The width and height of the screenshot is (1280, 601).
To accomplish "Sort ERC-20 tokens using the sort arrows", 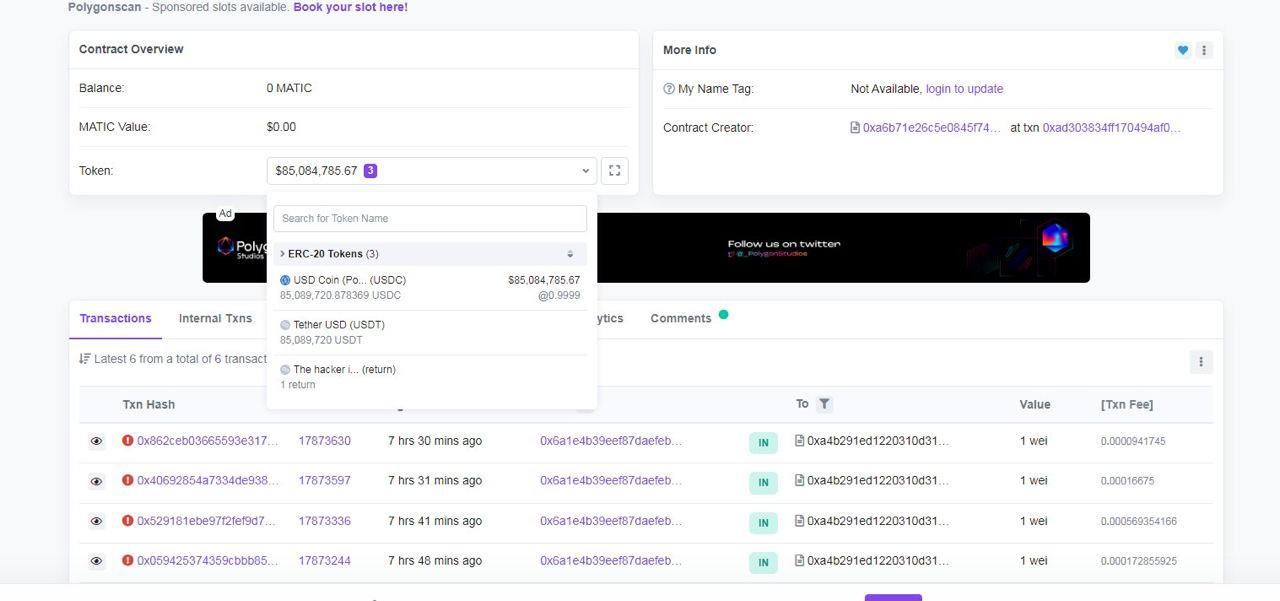I will tap(570, 254).
